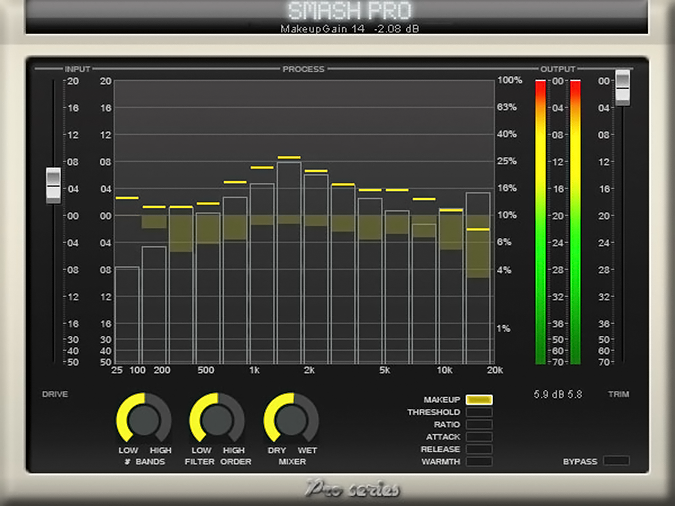
Task: Click the yellow marker above the tallest band
Action: (x=289, y=158)
